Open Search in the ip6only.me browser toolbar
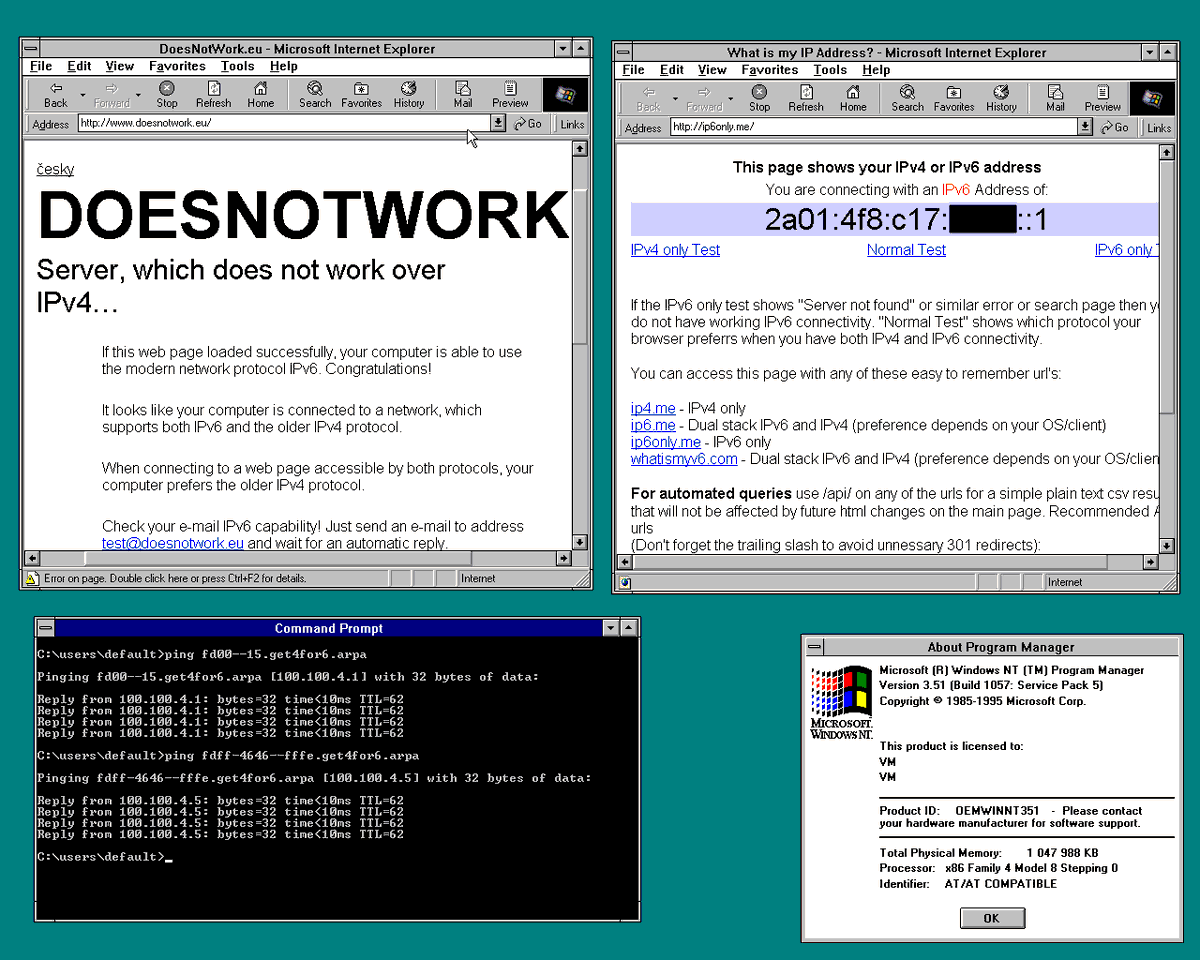Image resolution: width=1200 pixels, height=960 pixels. tap(907, 98)
